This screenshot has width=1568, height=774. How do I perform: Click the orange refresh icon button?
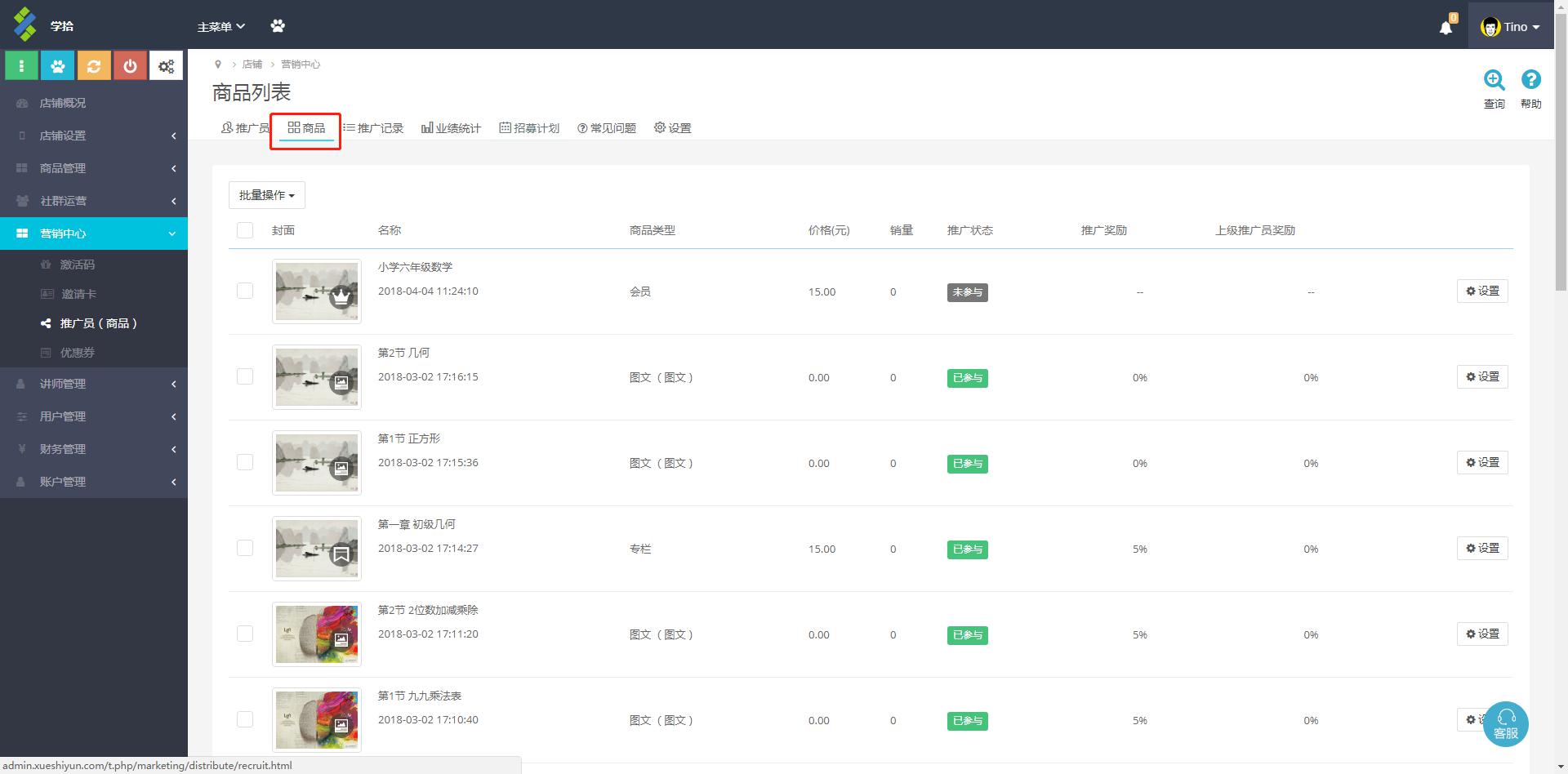(94, 66)
